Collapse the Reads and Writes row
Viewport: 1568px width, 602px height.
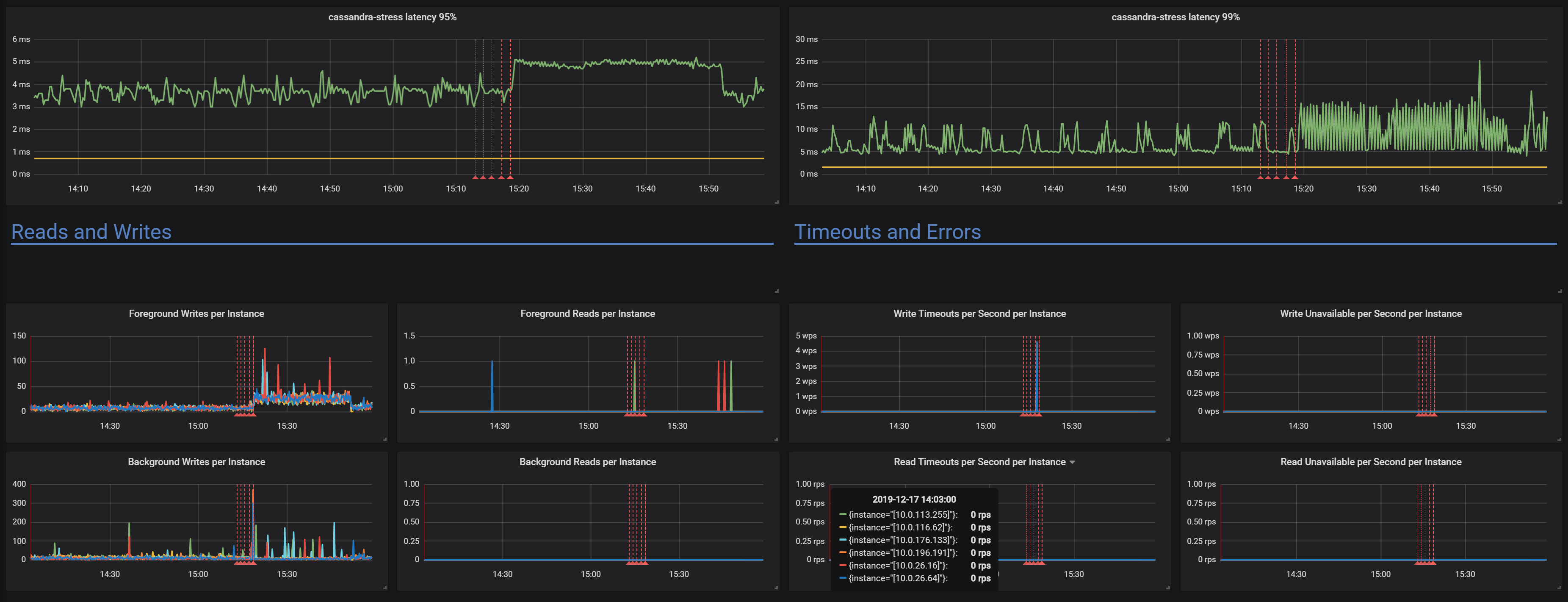click(x=91, y=232)
